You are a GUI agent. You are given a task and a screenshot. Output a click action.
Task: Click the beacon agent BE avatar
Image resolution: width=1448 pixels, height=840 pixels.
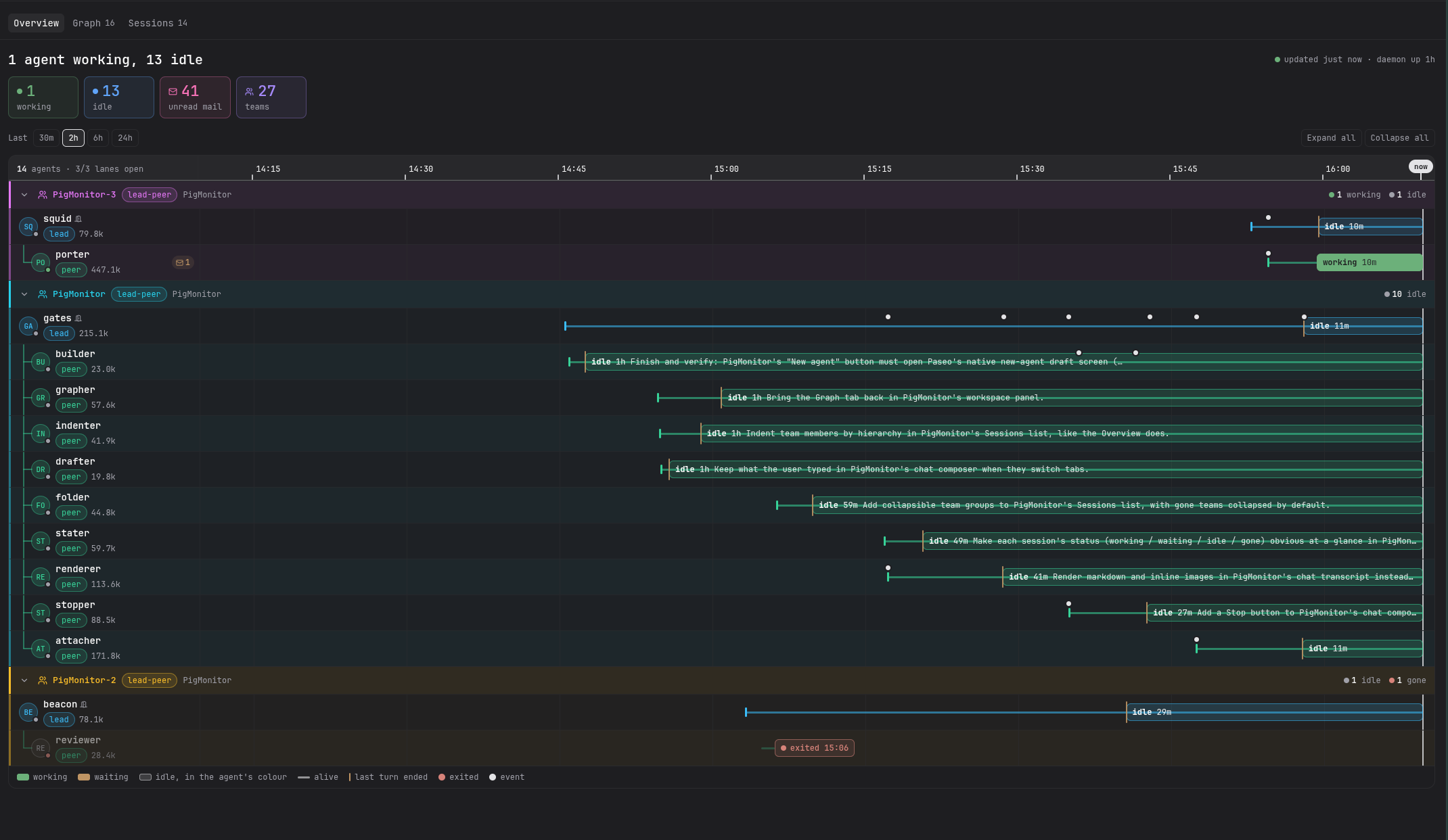click(x=28, y=712)
